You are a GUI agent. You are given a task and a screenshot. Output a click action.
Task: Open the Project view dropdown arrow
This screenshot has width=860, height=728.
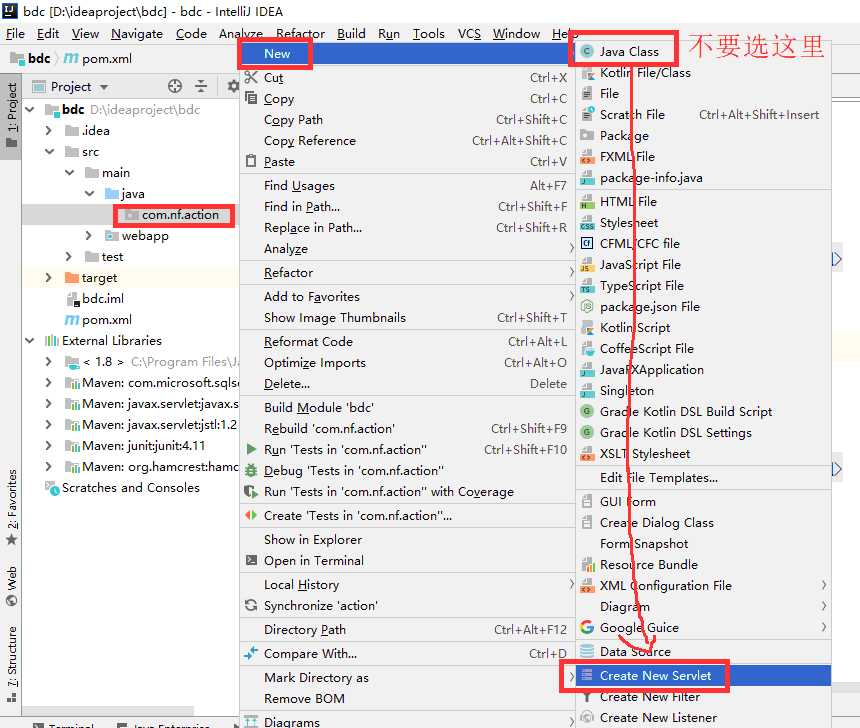(104, 87)
